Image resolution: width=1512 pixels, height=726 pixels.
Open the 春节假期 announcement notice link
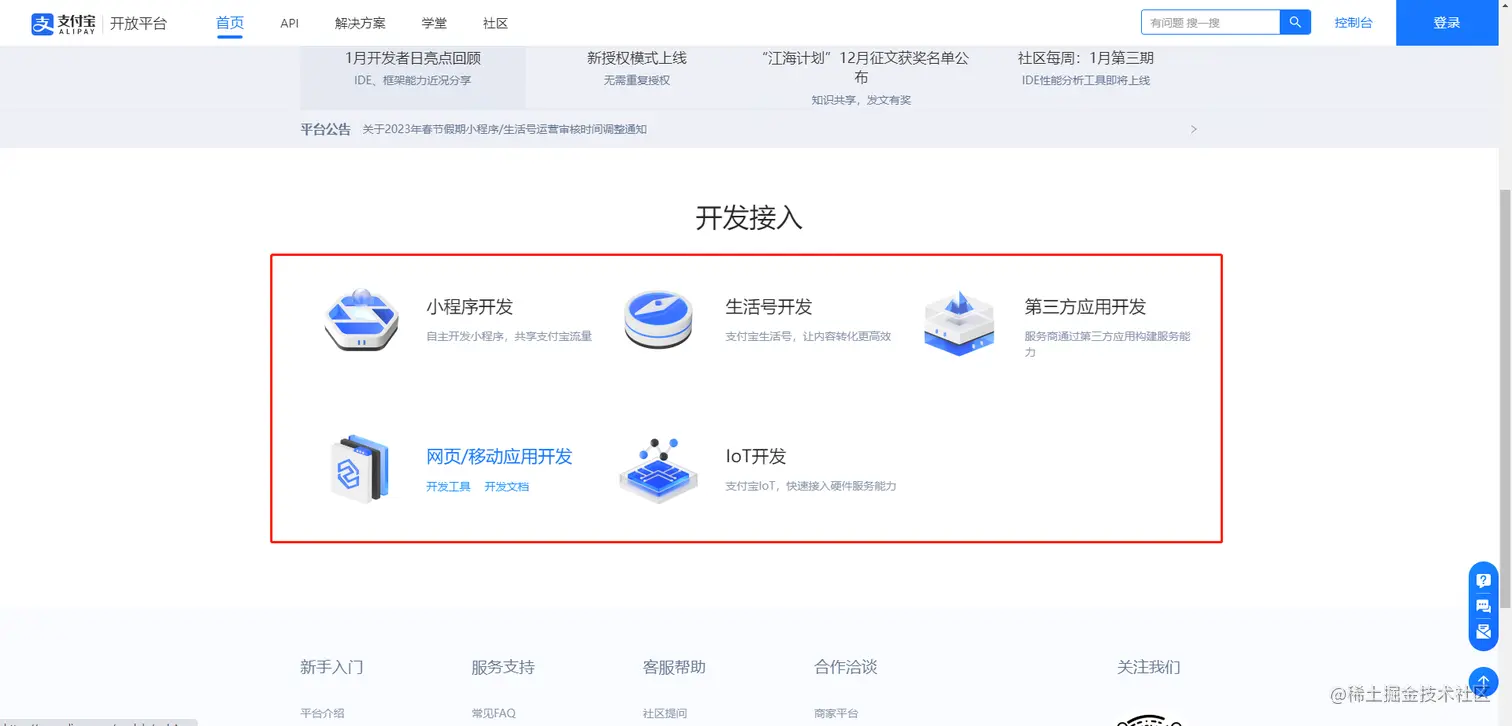(x=504, y=129)
